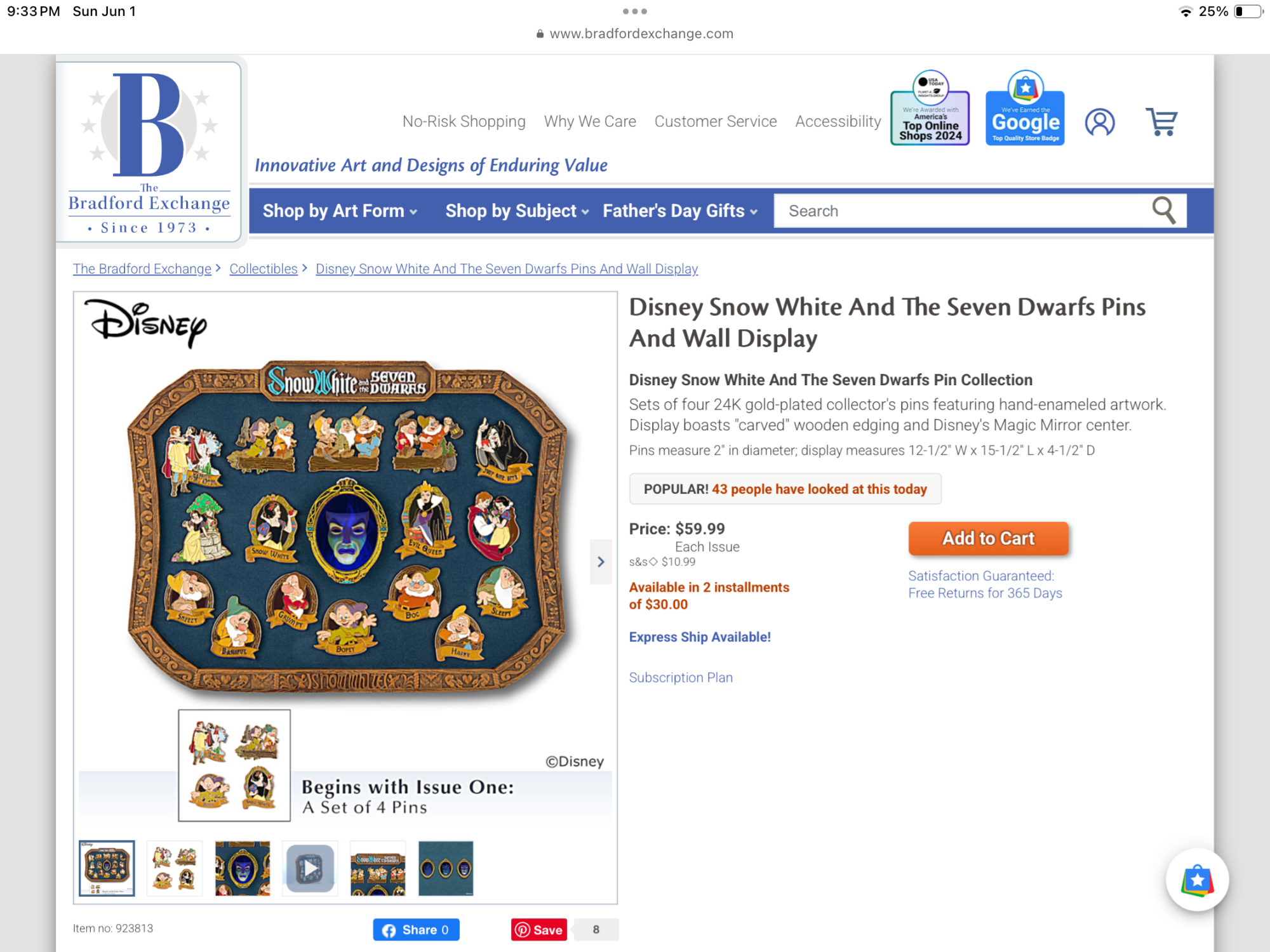Screen dimensions: 1270x952
Task: Open the Customer Service menu item
Action: pyautogui.click(x=716, y=121)
